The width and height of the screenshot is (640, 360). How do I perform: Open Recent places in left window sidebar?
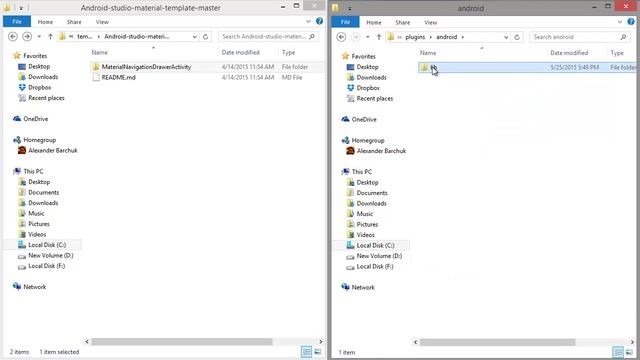(46, 98)
